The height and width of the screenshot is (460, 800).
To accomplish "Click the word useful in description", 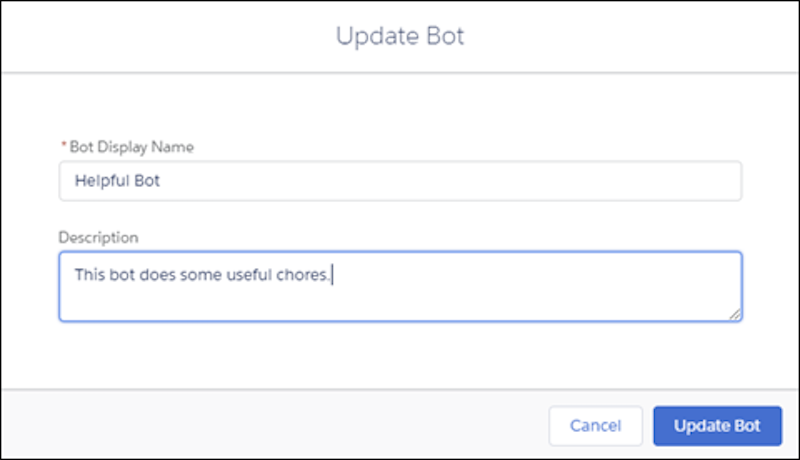I will 249,275.
